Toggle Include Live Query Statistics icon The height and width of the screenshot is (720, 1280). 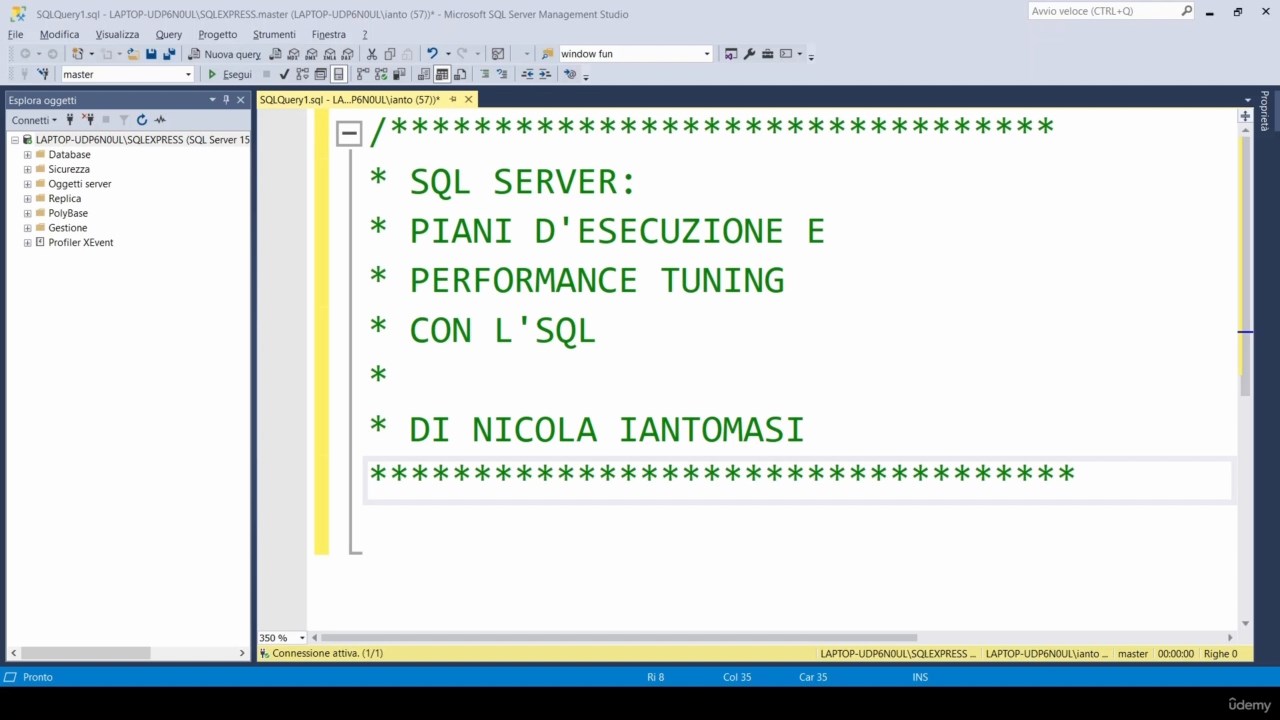(x=381, y=74)
